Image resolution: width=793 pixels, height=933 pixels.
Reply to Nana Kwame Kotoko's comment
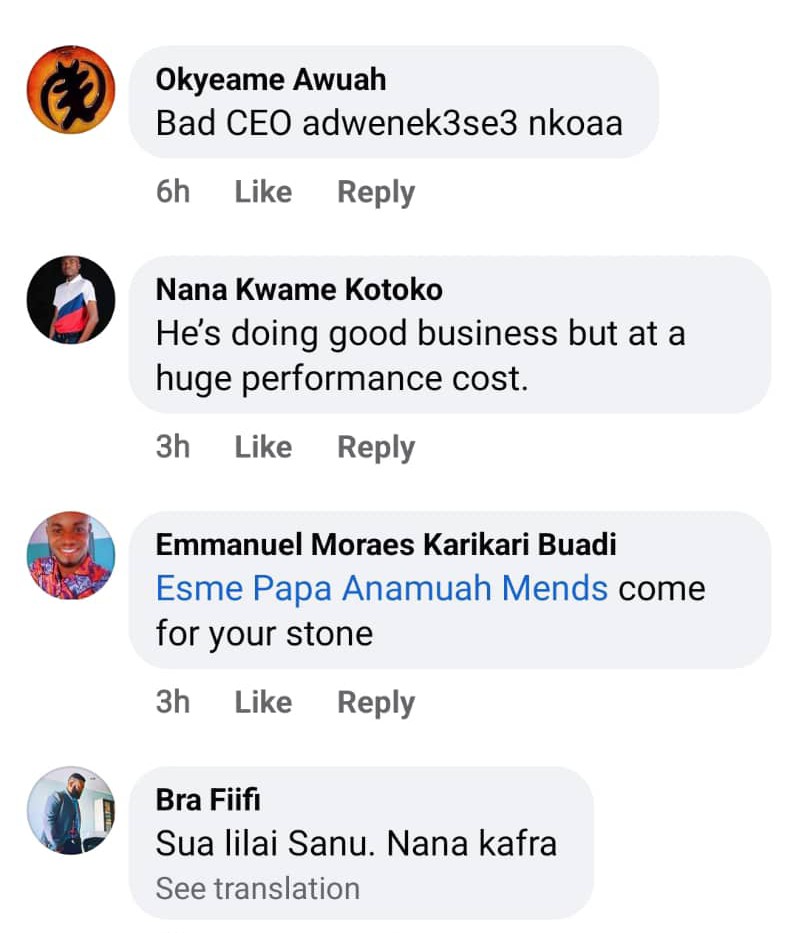click(376, 447)
